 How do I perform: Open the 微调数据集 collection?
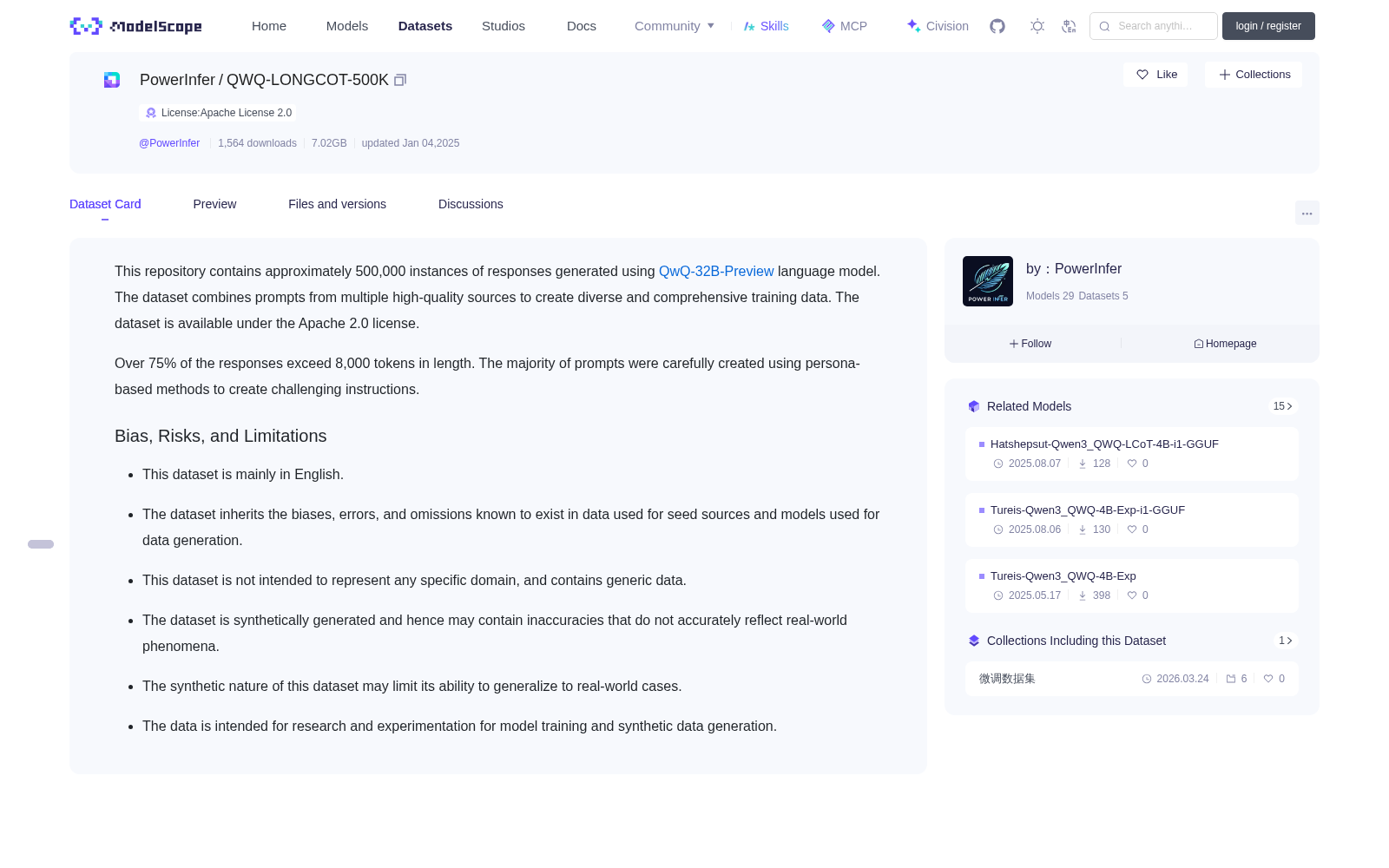pos(1132,679)
